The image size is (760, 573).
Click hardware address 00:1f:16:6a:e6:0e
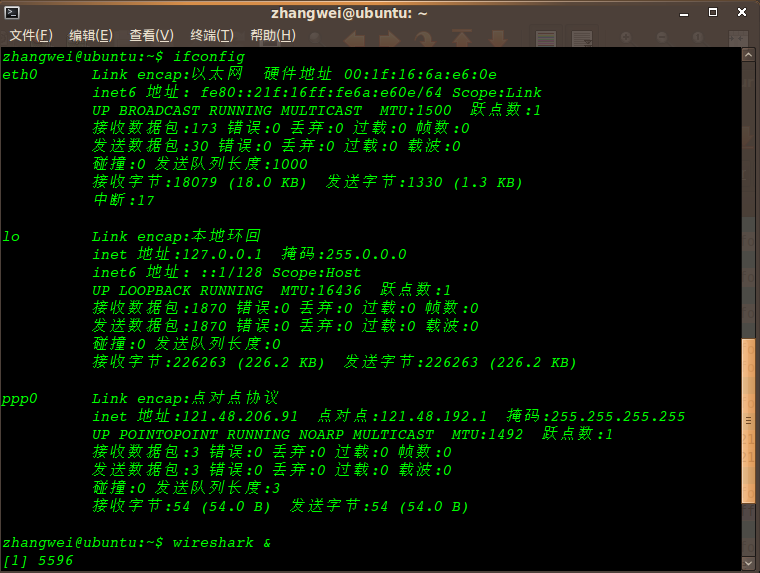click(420, 75)
